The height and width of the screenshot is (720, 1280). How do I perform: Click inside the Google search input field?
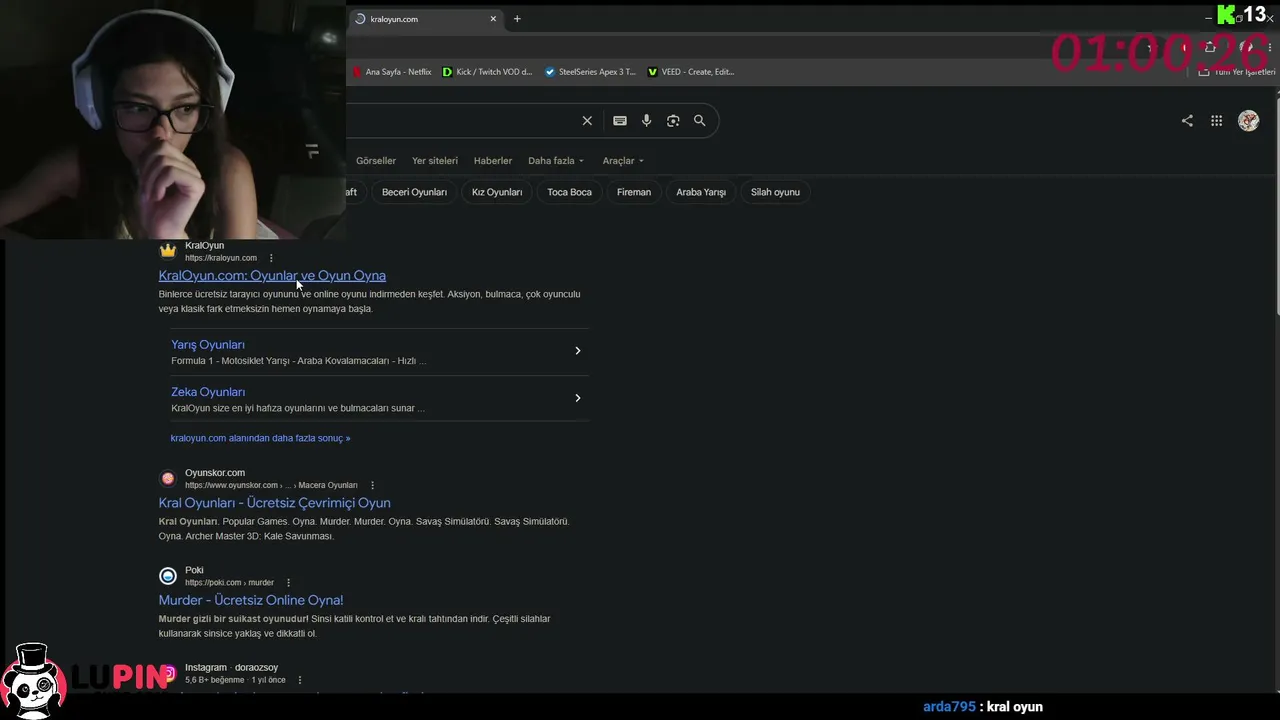(460, 121)
